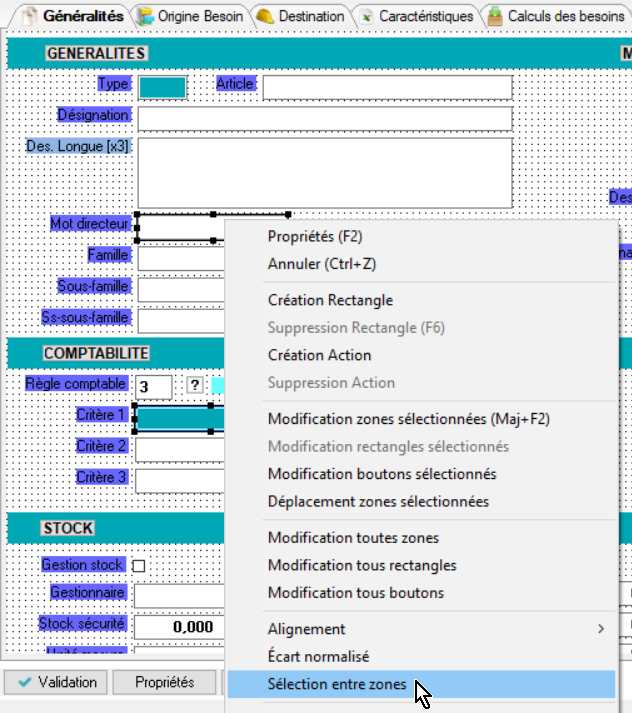Click the checkmark icon on Validation button
This screenshot has width=632, height=713.
[x=25, y=682]
